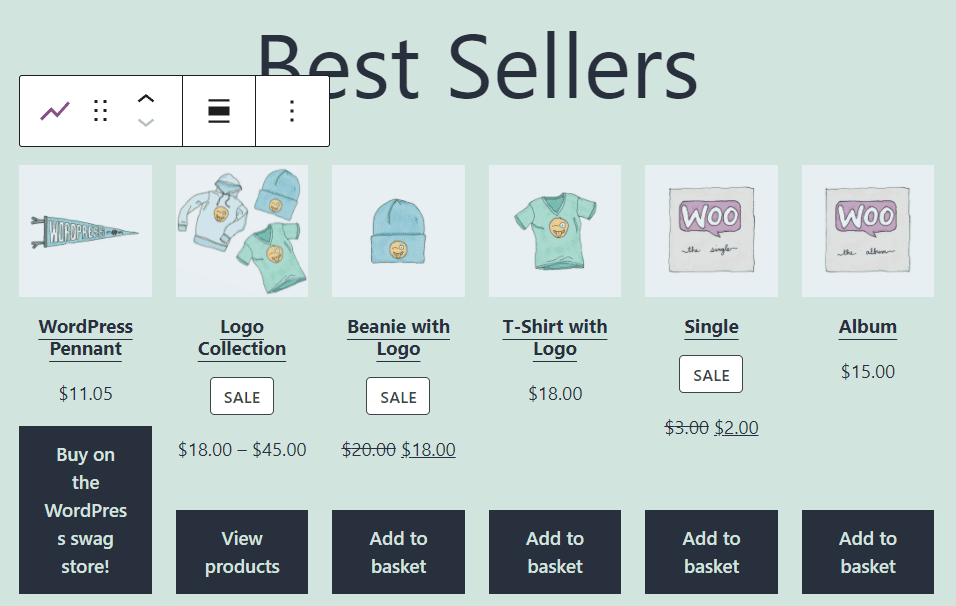The image size is (956, 606).
Task: Click the Beanie with Logo product image
Action: [x=398, y=230]
